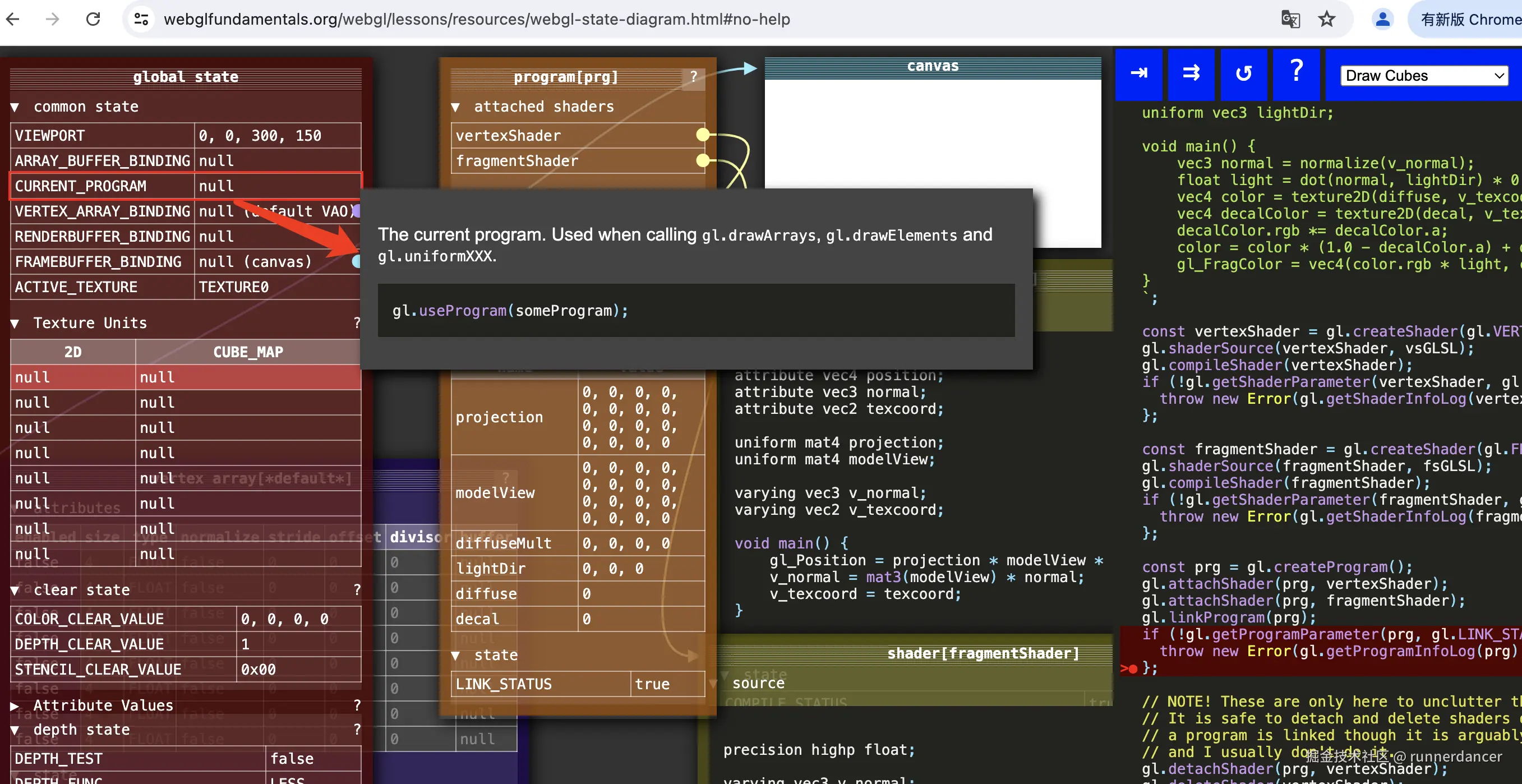This screenshot has height=784, width=1522.
Task: Click the fast-forward double arrow button
Action: click(x=1191, y=74)
